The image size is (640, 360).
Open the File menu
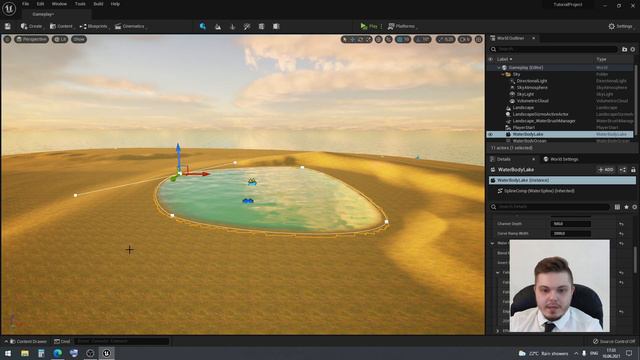pos(25,4)
